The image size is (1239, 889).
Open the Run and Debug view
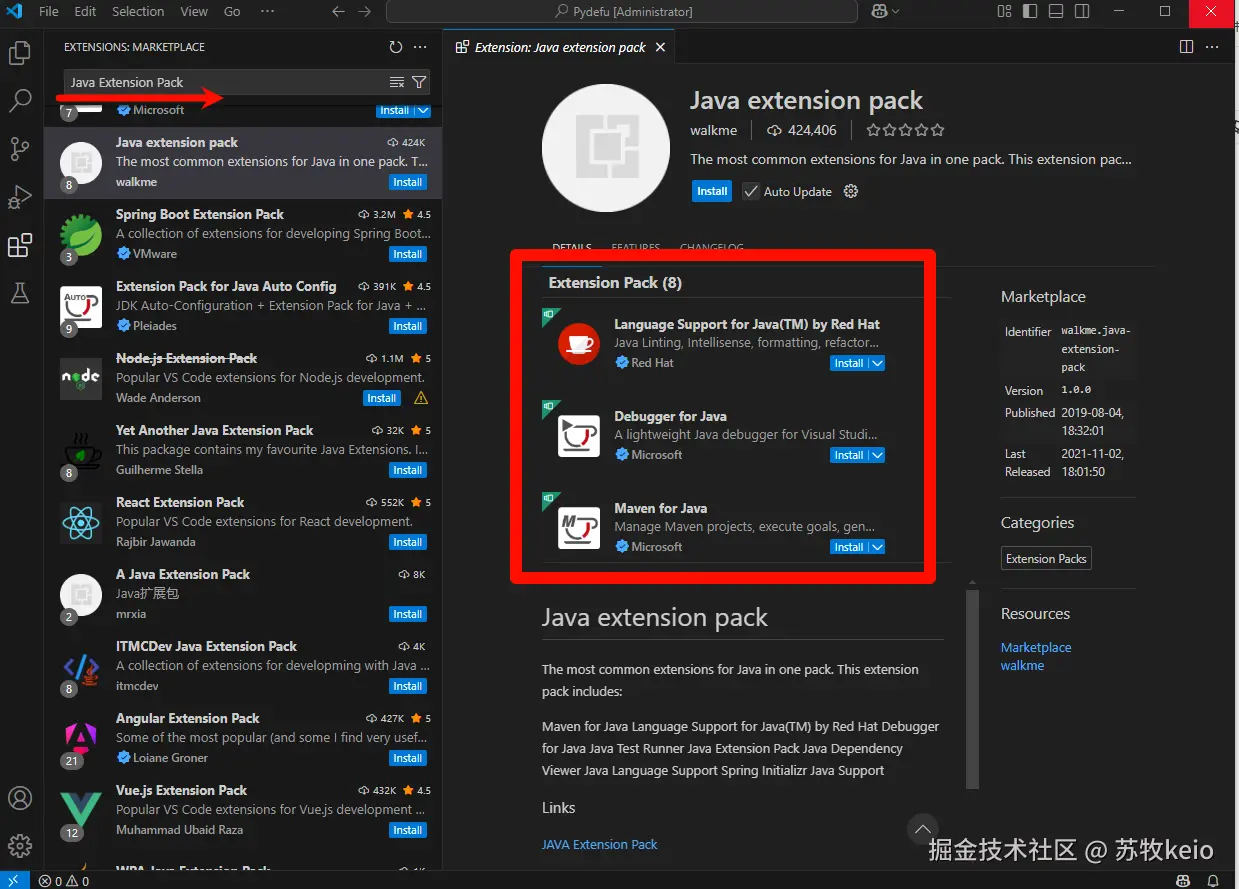pyautogui.click(x=20, y=197)
